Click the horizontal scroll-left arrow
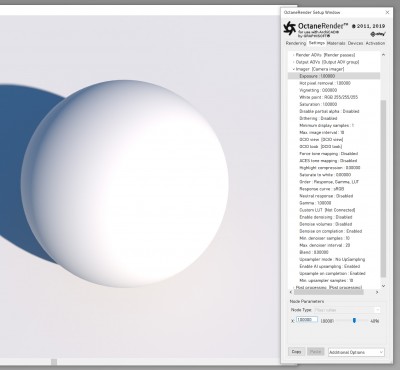This screenshot has width=400, height=370. pyautogui.click(x=291, y=292)
